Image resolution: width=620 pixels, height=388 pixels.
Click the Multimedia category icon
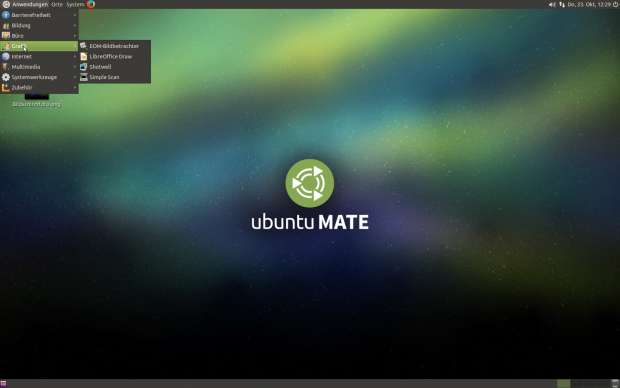coord(6,67)
